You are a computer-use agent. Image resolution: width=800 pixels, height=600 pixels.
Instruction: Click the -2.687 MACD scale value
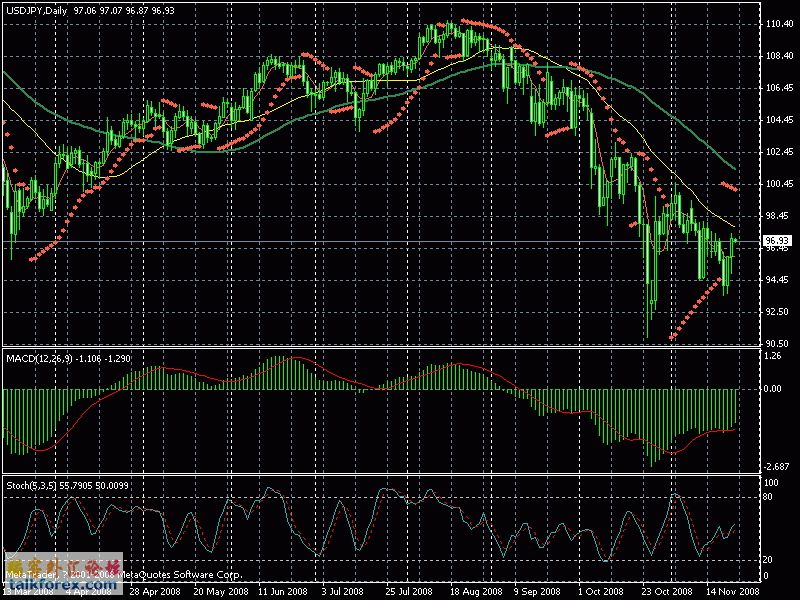777,467
